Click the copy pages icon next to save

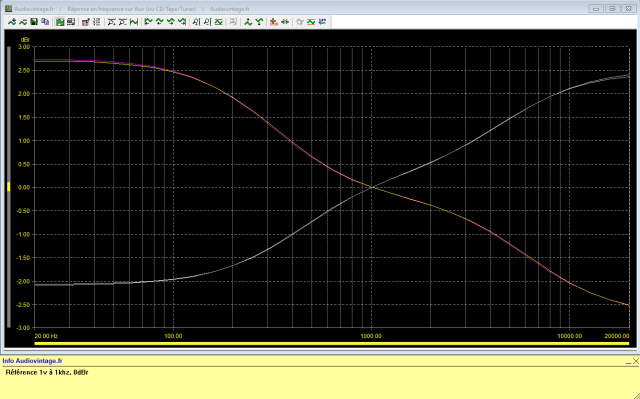point(45,22)
